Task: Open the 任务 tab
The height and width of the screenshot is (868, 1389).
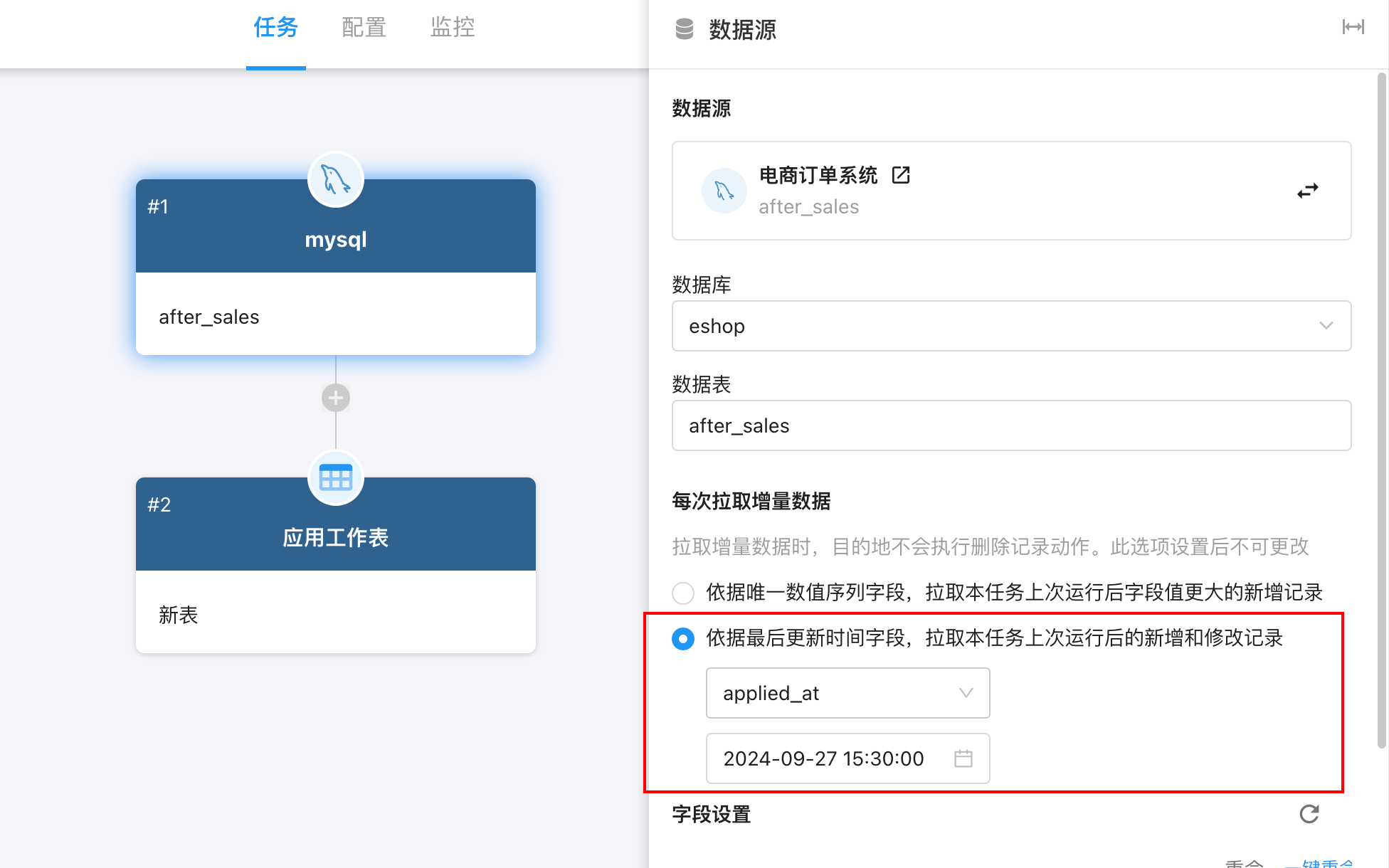Action: [275, 28]
